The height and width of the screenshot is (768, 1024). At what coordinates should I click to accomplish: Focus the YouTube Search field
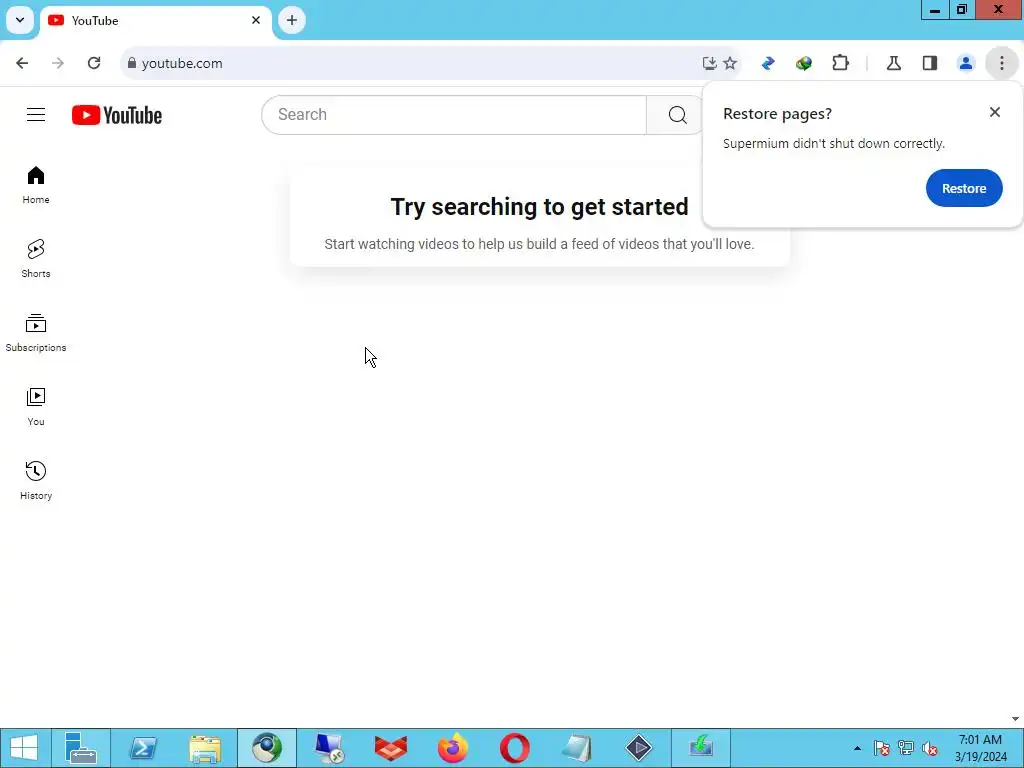click(454, 115)
